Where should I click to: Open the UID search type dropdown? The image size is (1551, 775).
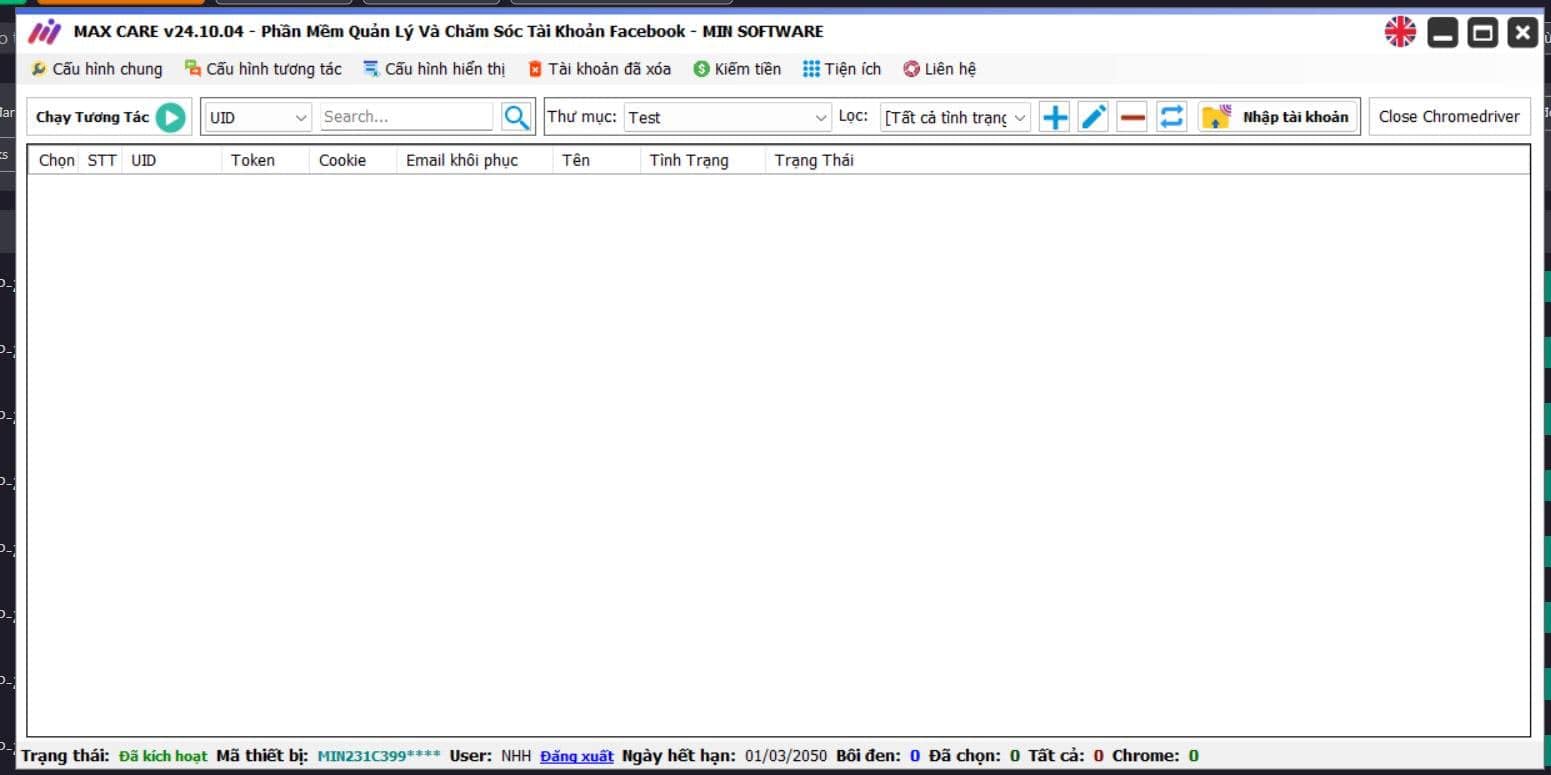[258, 117]
